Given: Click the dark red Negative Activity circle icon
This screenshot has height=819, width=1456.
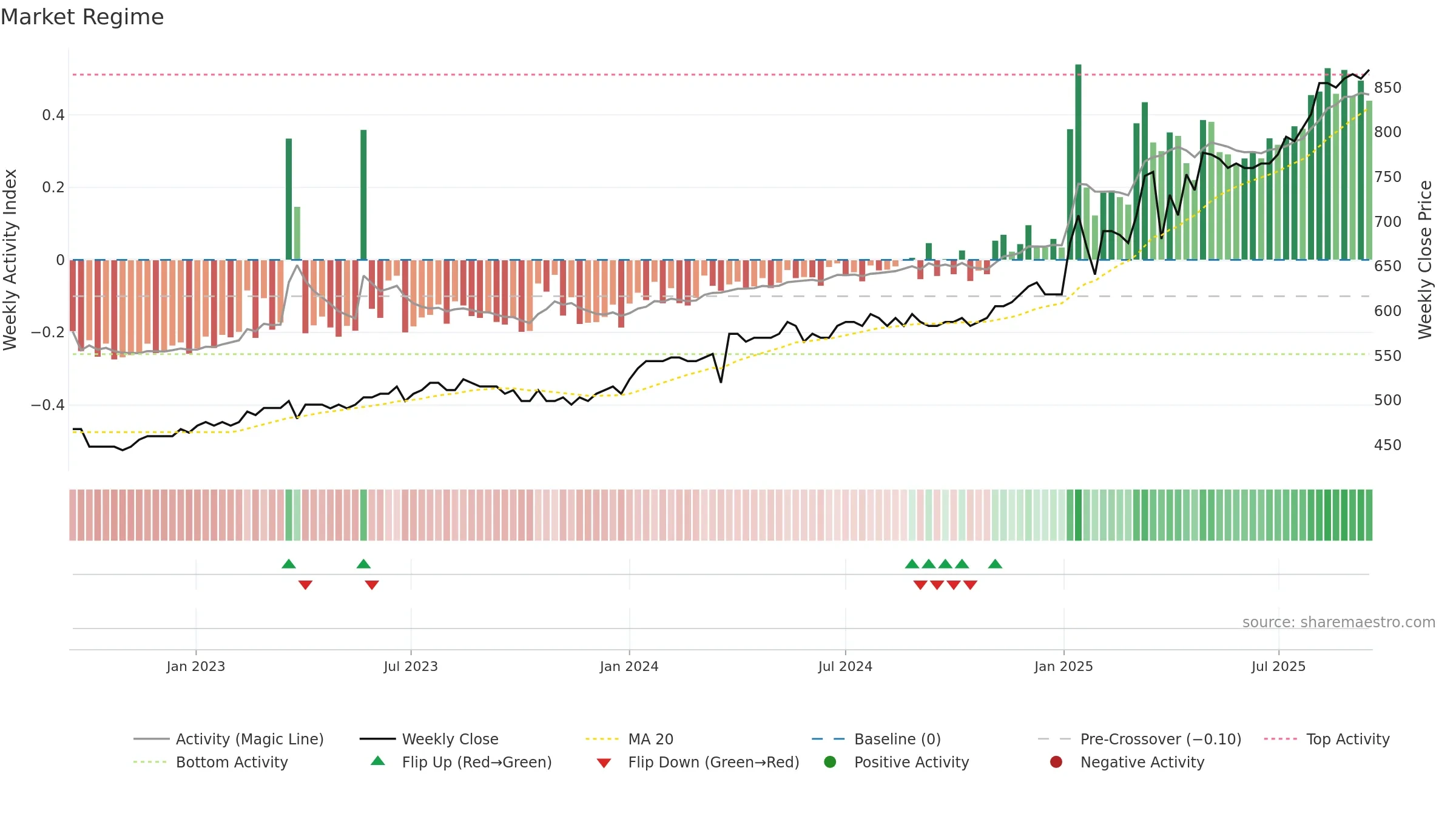Looking at the screenshot, I should (1056, 762).
